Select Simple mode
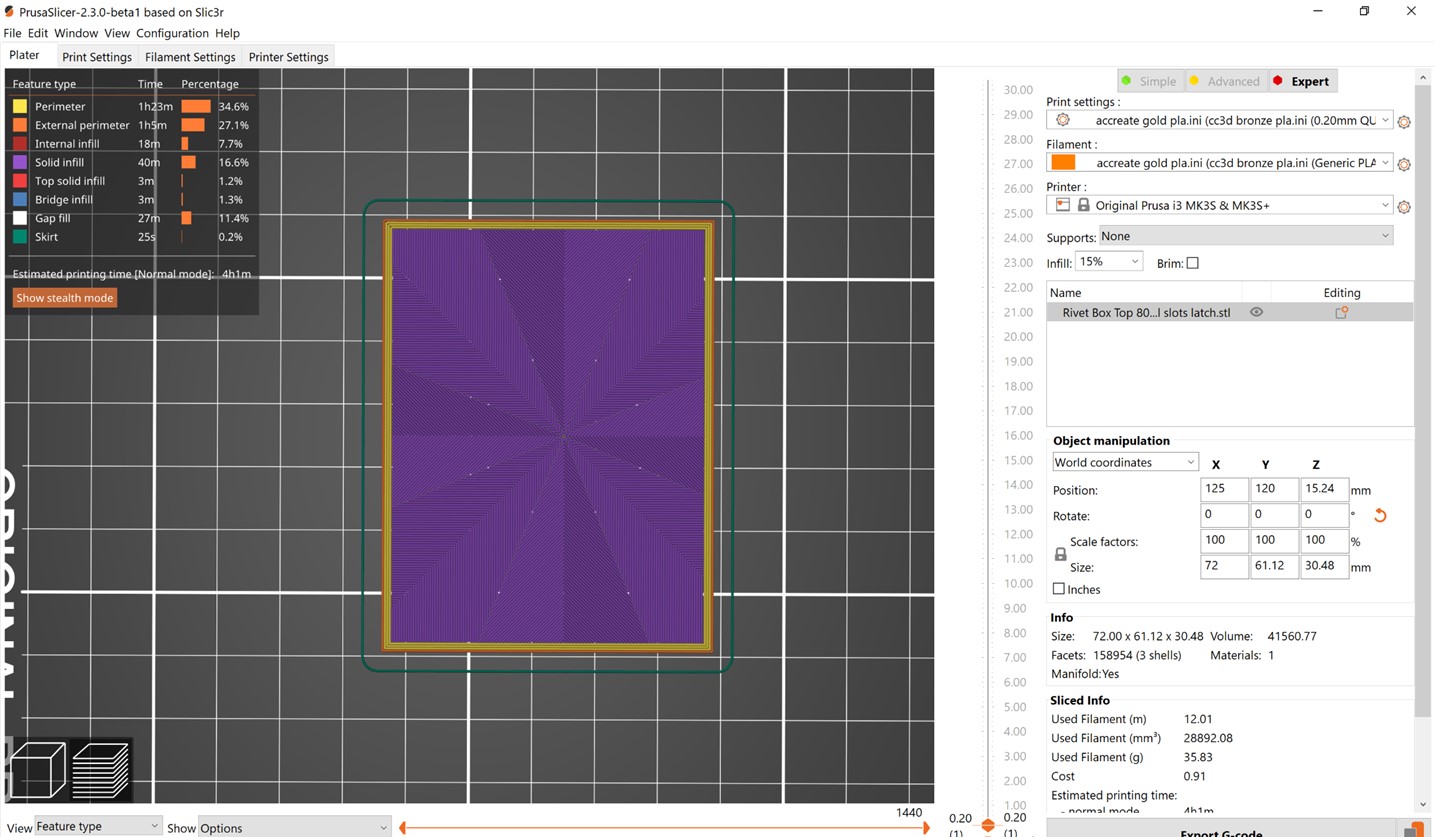 click(1151, 81)
